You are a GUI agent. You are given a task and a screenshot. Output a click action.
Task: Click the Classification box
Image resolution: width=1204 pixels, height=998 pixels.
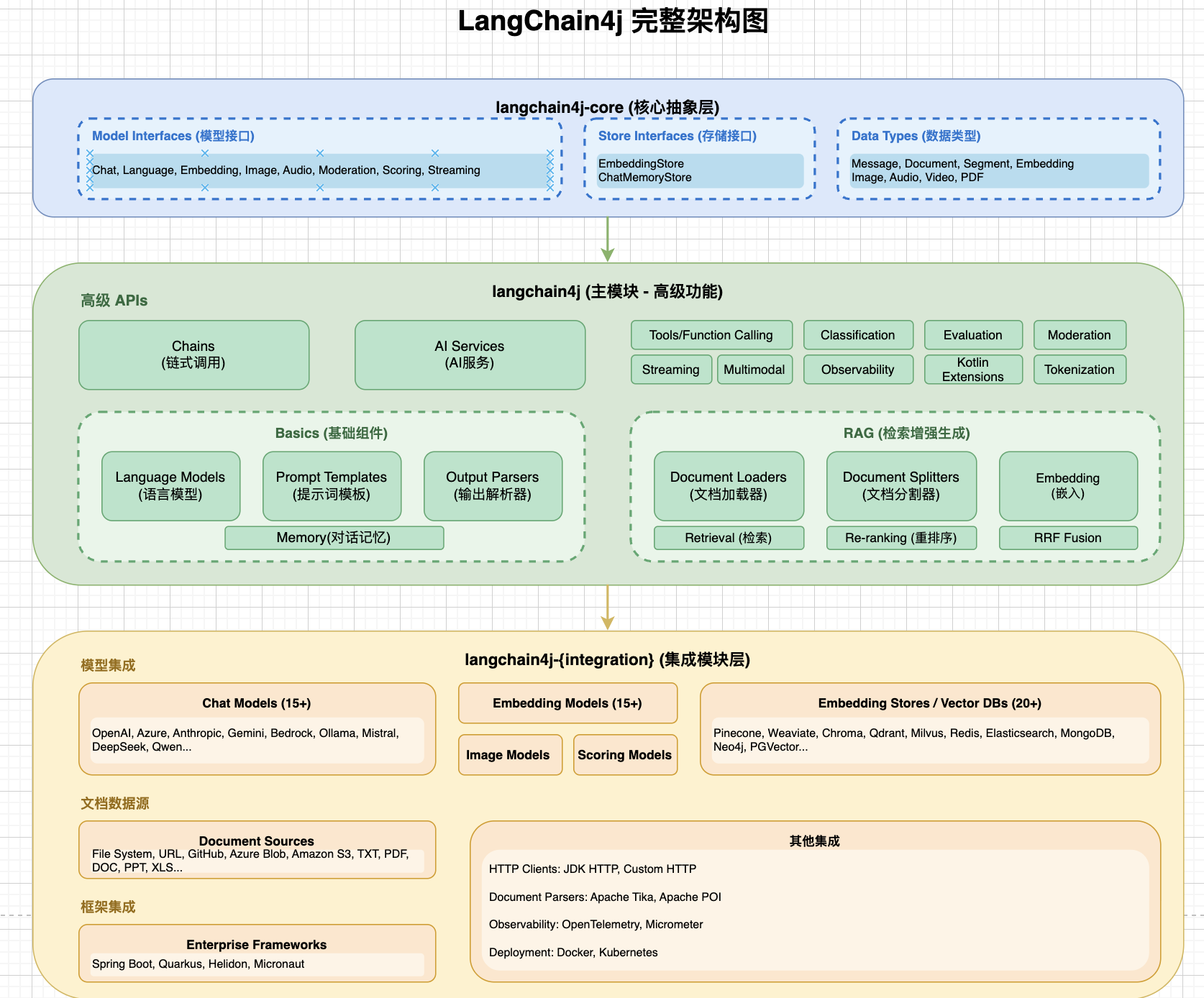(859, 335)
